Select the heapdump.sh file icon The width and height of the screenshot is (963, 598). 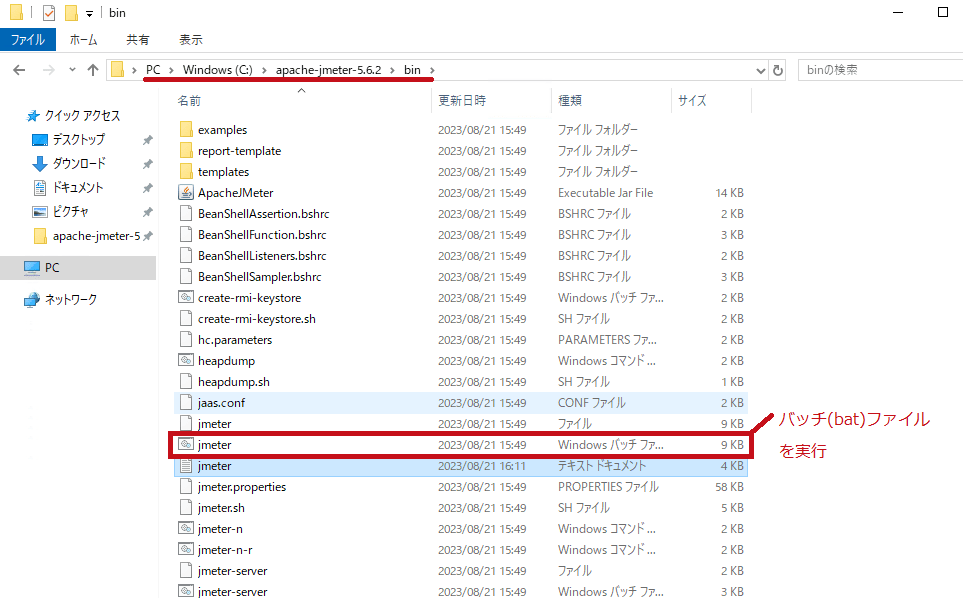tap(186, 381)
